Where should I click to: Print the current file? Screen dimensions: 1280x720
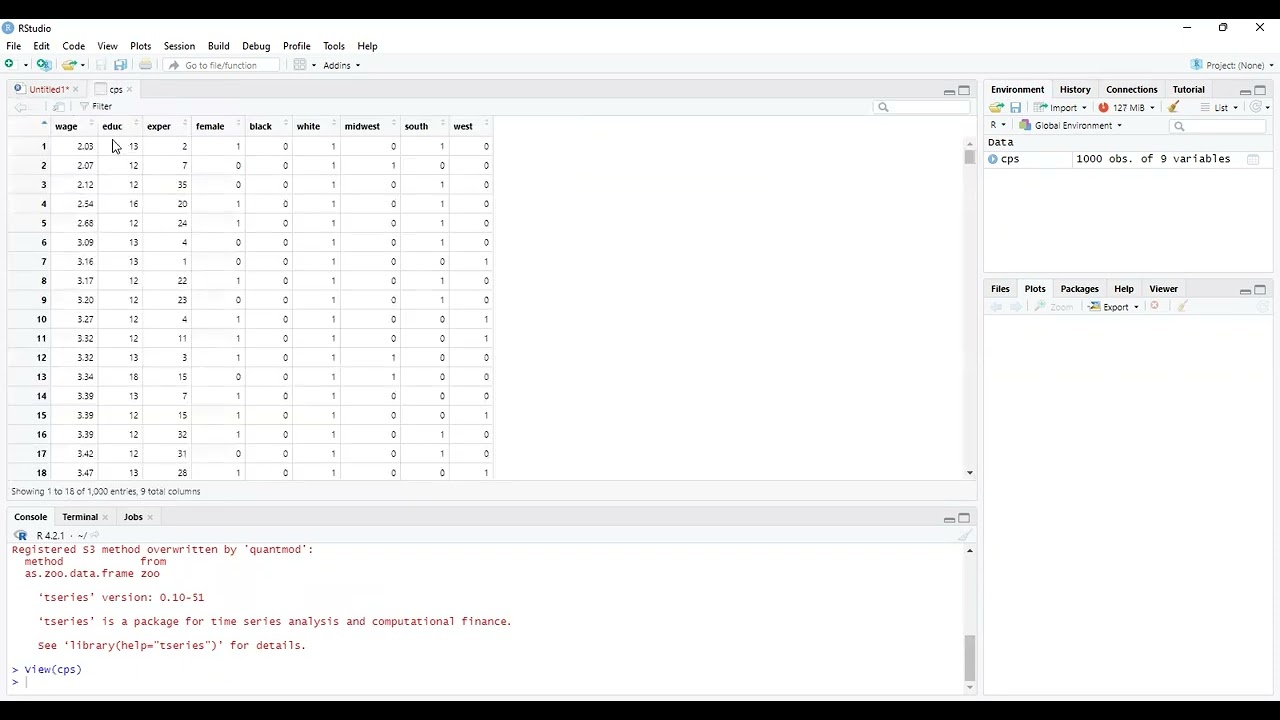click(145, 65)
